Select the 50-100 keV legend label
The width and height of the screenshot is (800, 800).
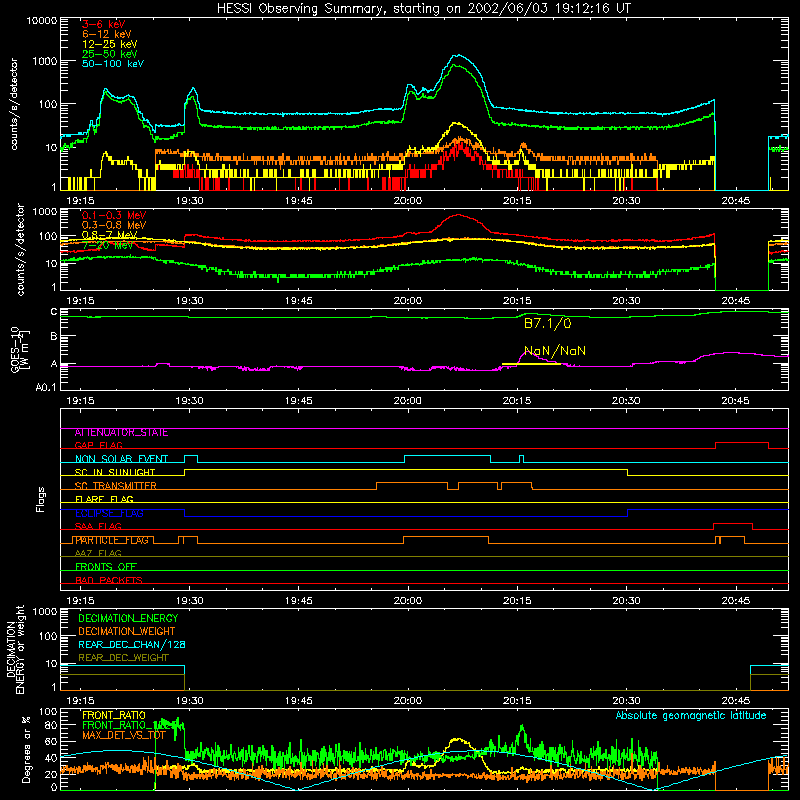pyautogui.click(x=113, y=64)
